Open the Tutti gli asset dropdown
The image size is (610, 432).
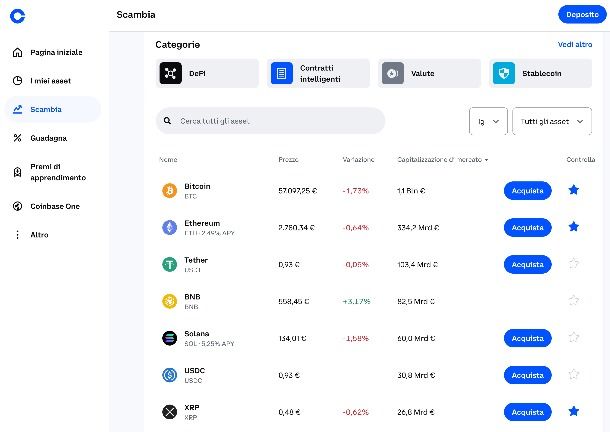point(552,121)
